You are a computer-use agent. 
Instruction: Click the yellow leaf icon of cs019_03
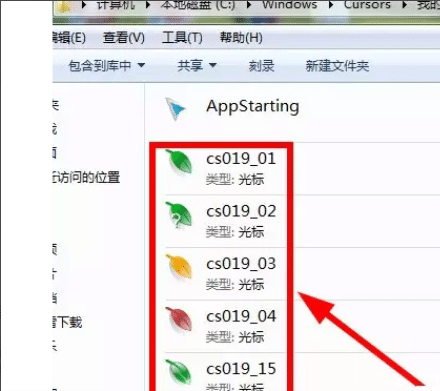(179, 266)
